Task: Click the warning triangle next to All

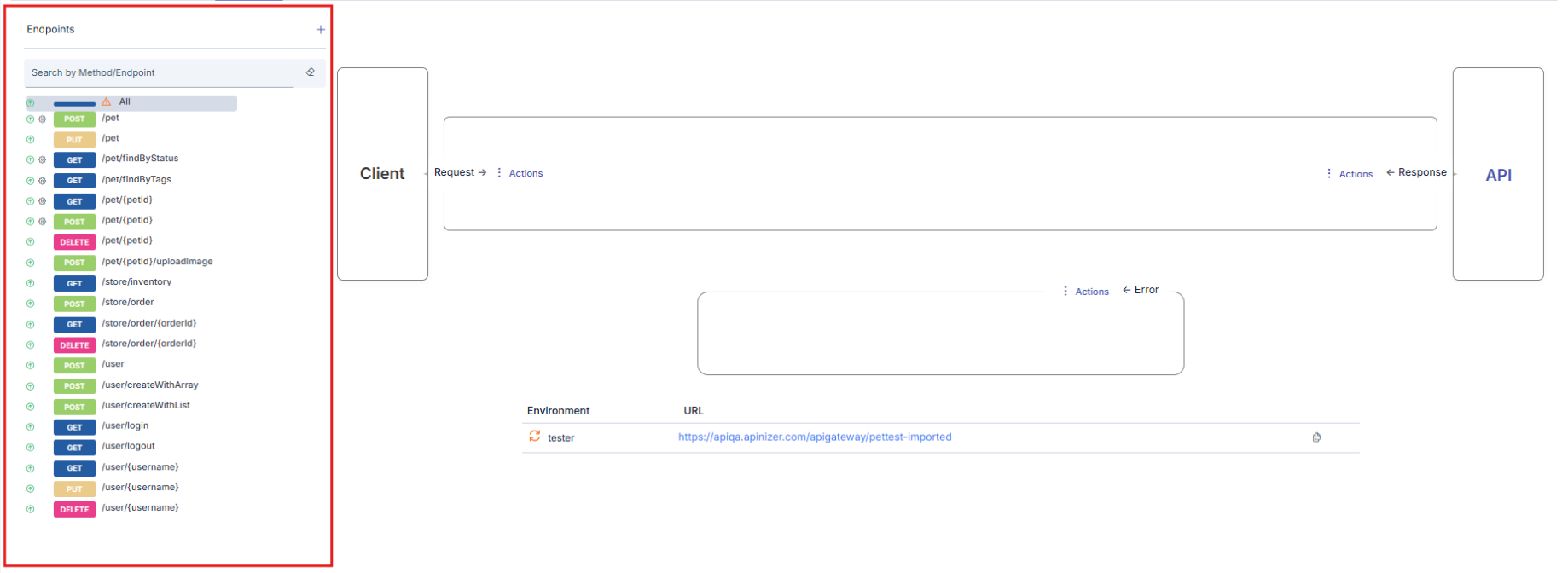Action: click(x=107, y=101)
